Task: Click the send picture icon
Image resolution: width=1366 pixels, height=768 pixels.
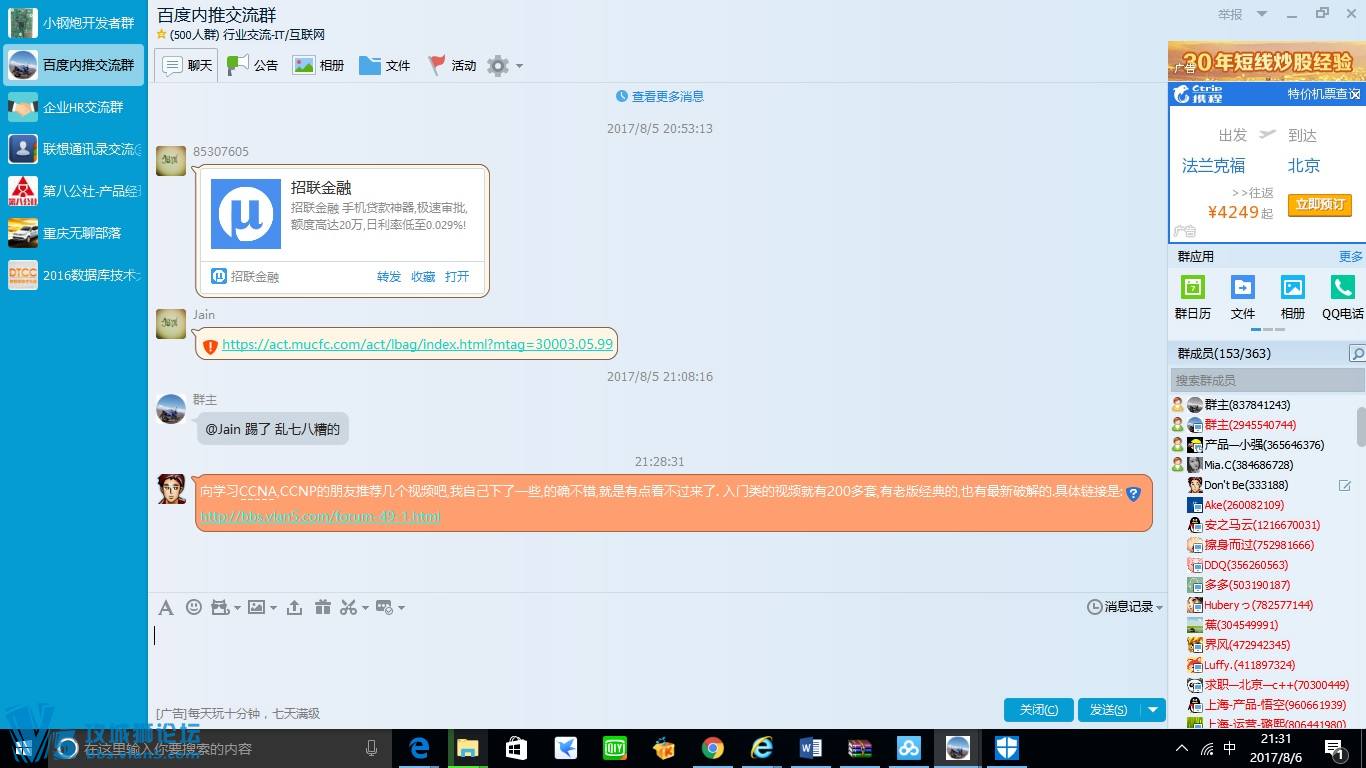Action: coord(256,607)
